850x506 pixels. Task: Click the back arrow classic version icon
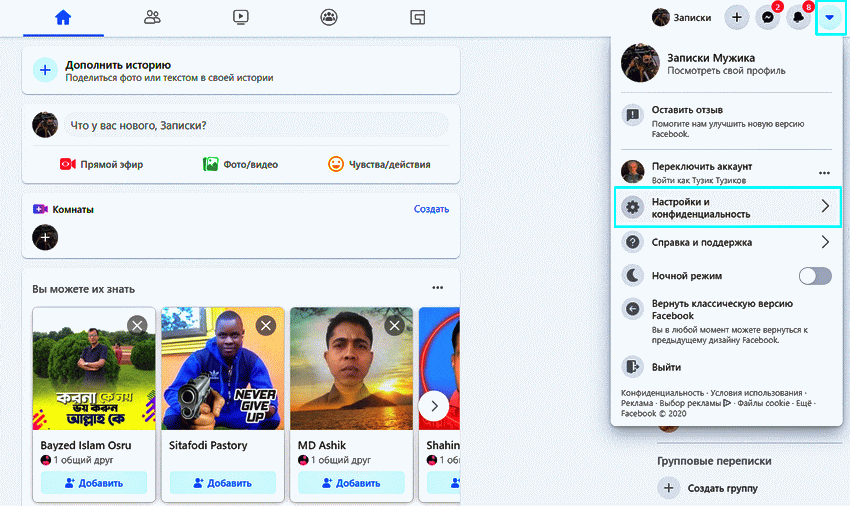[633, 309]
